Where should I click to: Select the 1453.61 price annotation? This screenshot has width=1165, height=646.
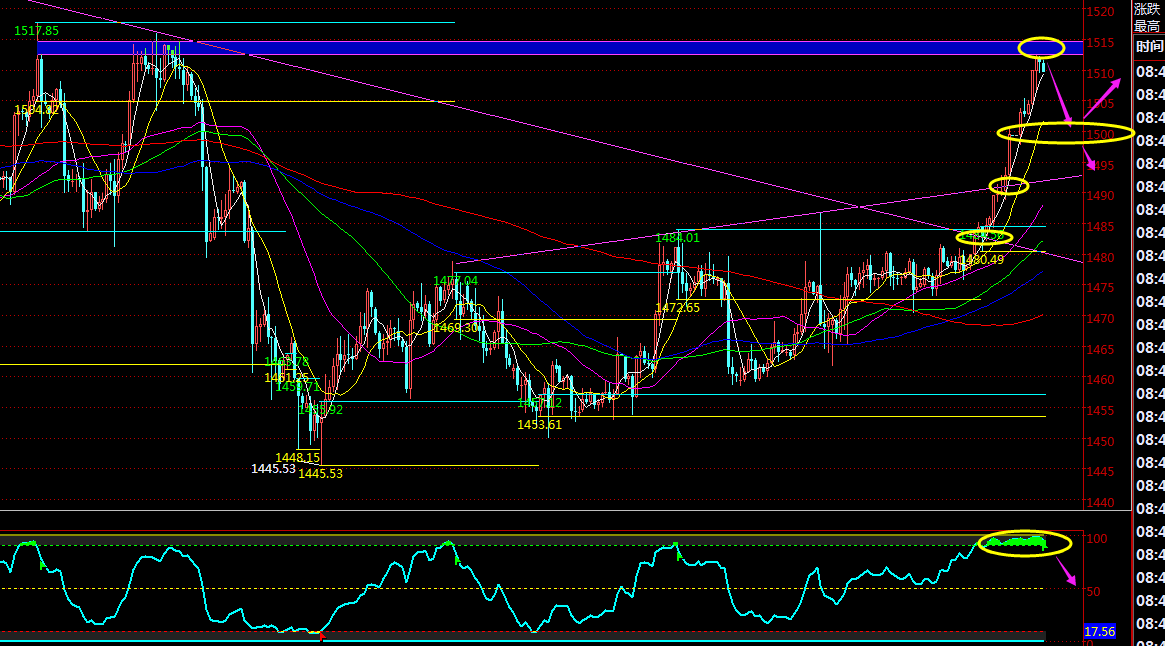pyautogui.click(x=539, y=424)
